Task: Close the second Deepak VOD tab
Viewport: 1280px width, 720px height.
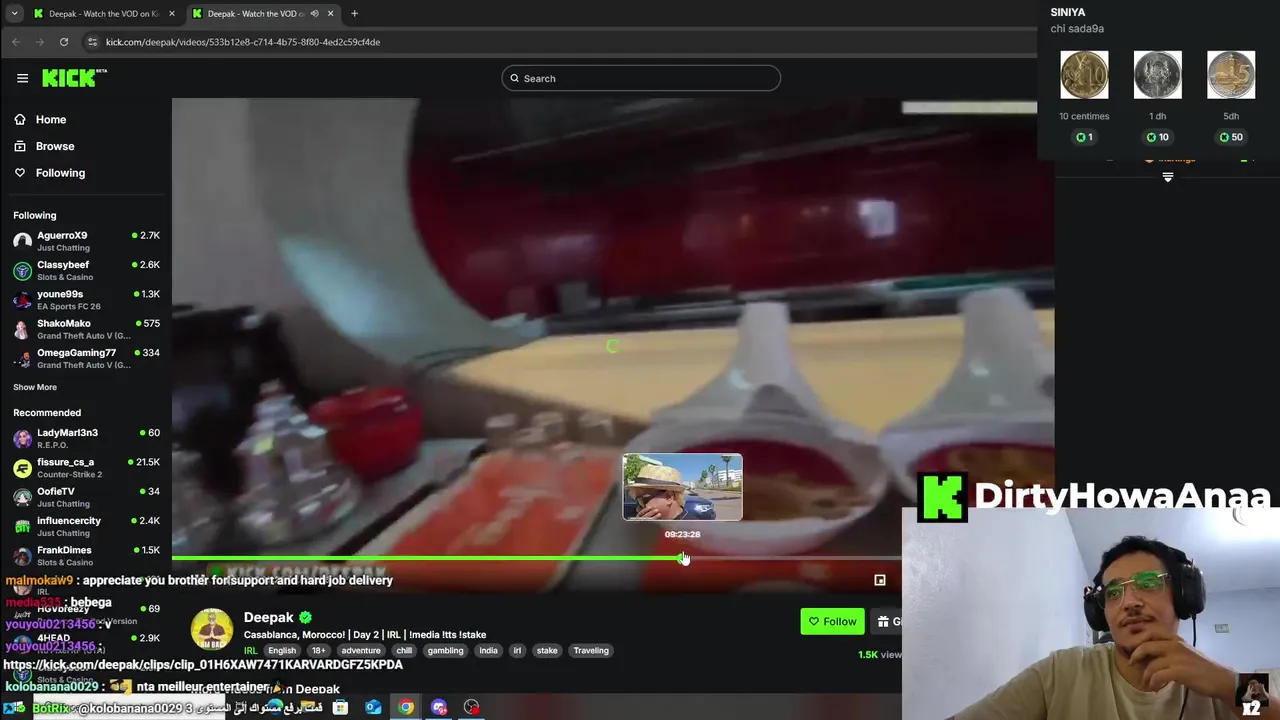Action: coord(330,14)
